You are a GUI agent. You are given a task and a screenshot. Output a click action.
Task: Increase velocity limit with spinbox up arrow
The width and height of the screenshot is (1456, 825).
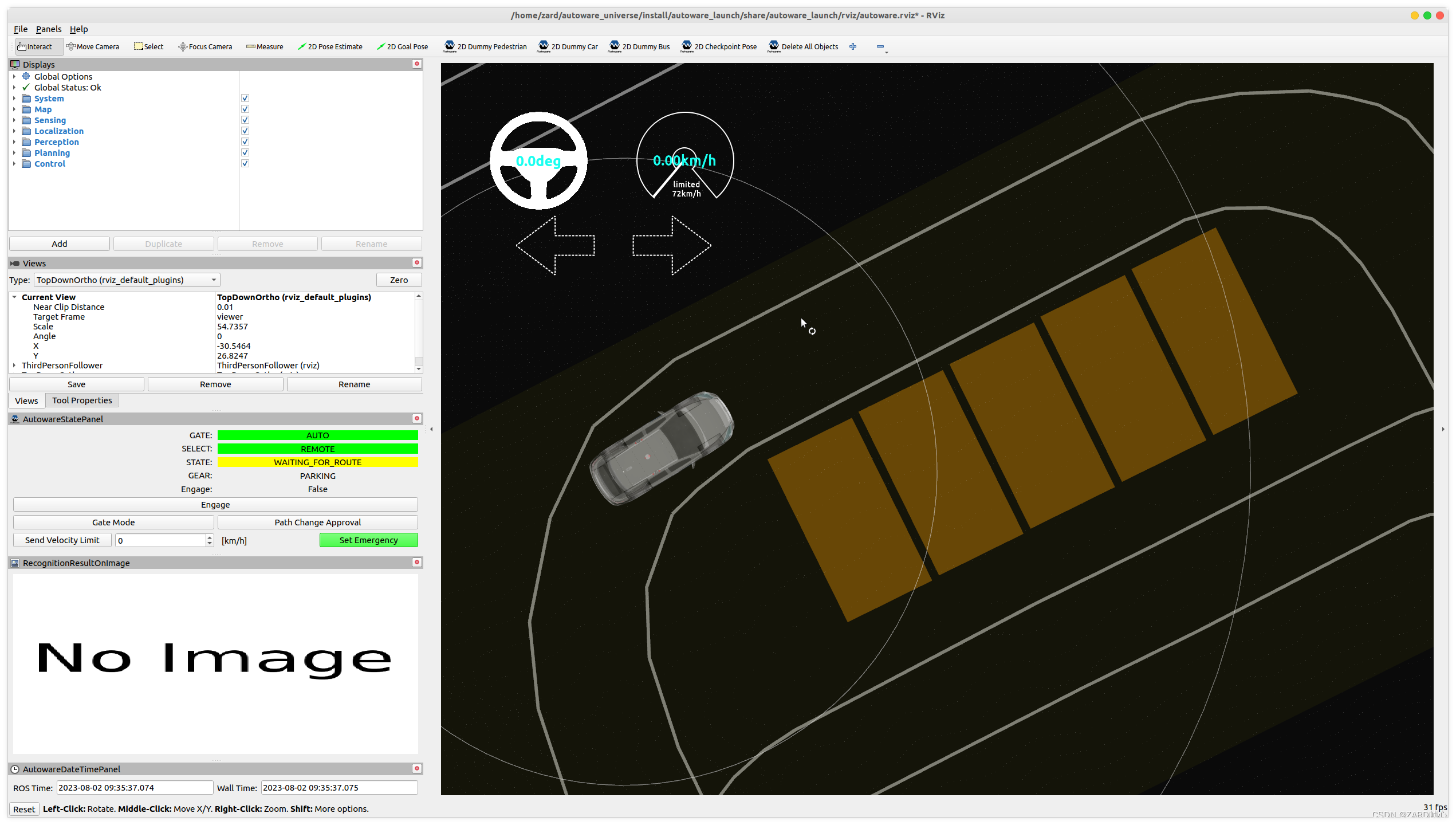(x=210, y=537)
